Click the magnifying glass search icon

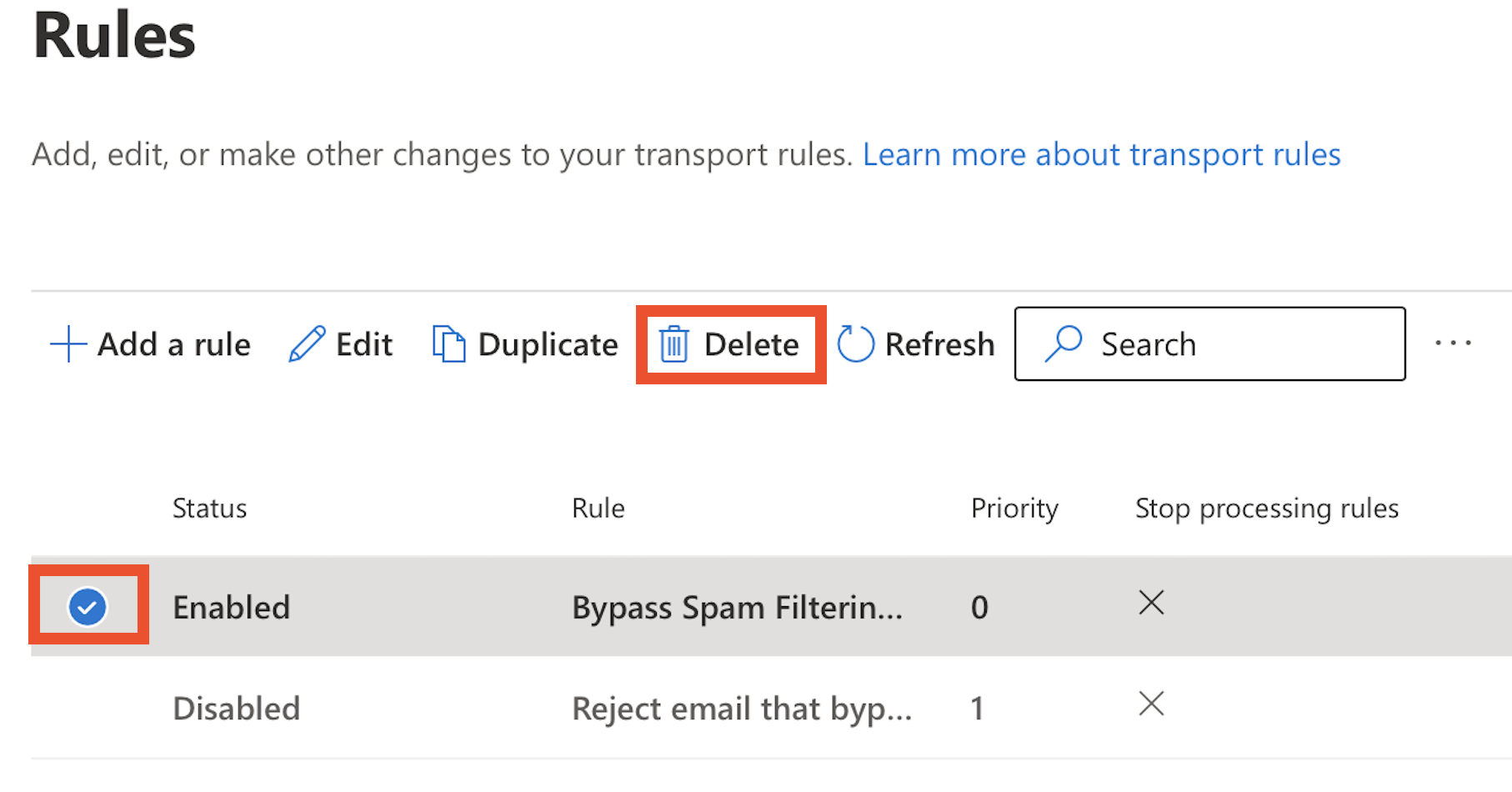(1064, 343)
